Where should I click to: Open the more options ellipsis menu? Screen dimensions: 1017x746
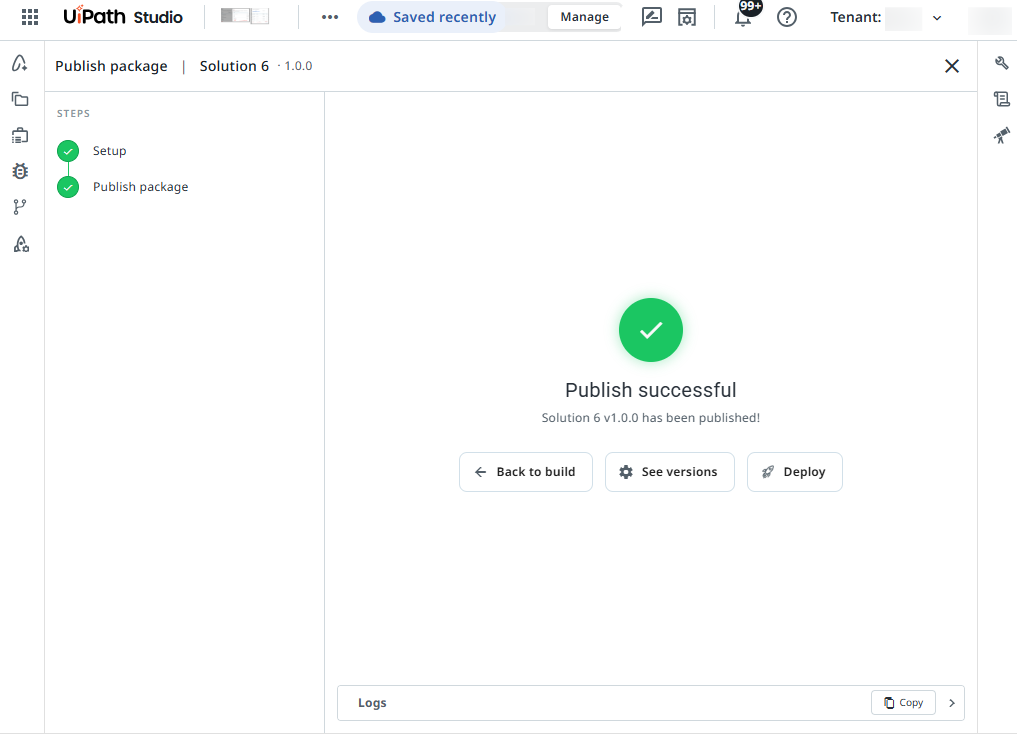pyautogui.click(x=329, y=17)
